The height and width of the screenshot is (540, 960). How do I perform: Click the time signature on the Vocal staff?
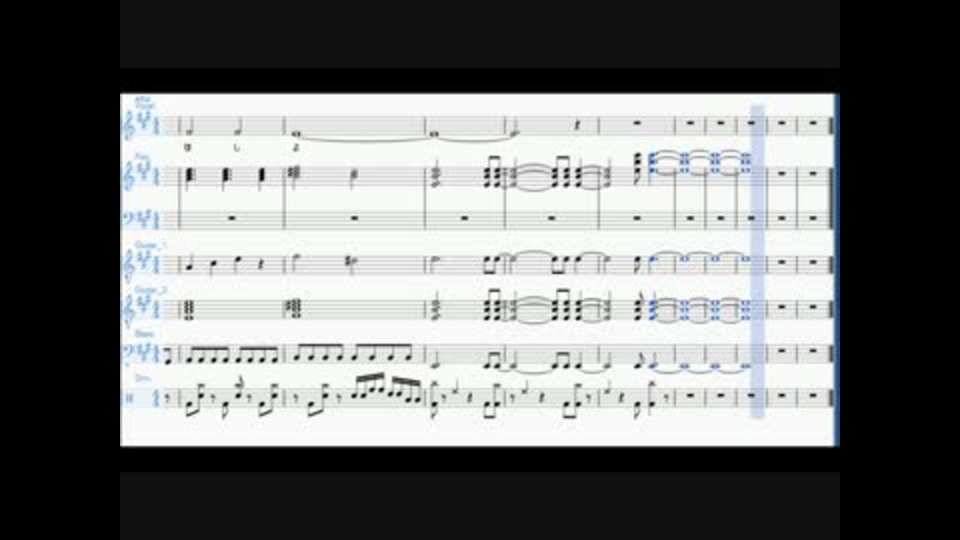tap(156, 126)
